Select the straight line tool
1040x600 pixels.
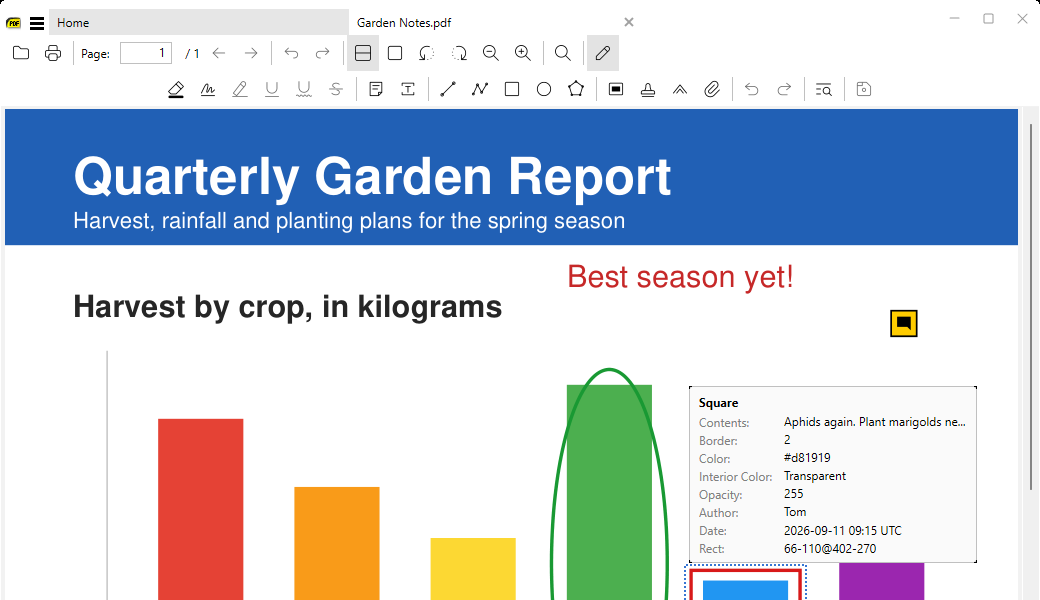(448, 90)
